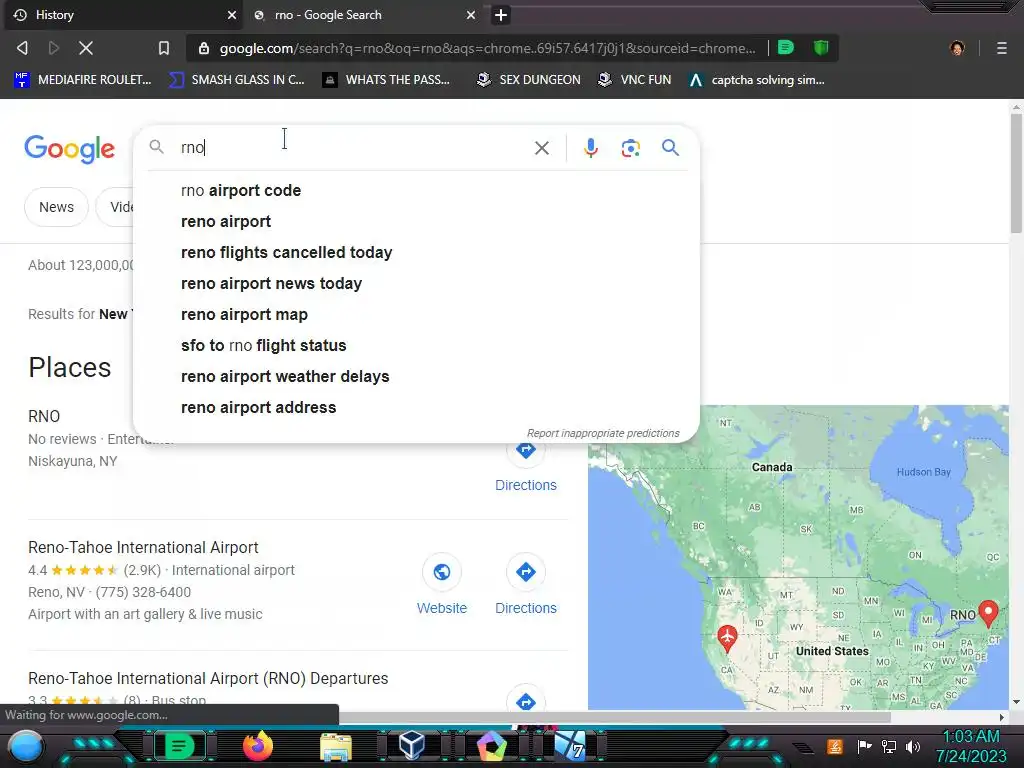Switch to the rno - Google Search tab

click(x=362, y=15)
